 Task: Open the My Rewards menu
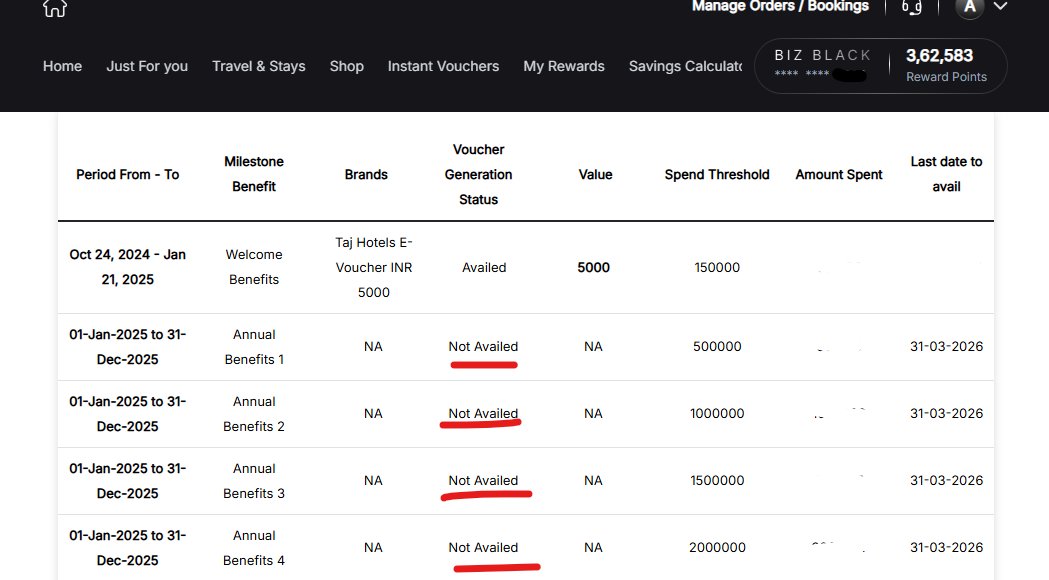point(564,66)
